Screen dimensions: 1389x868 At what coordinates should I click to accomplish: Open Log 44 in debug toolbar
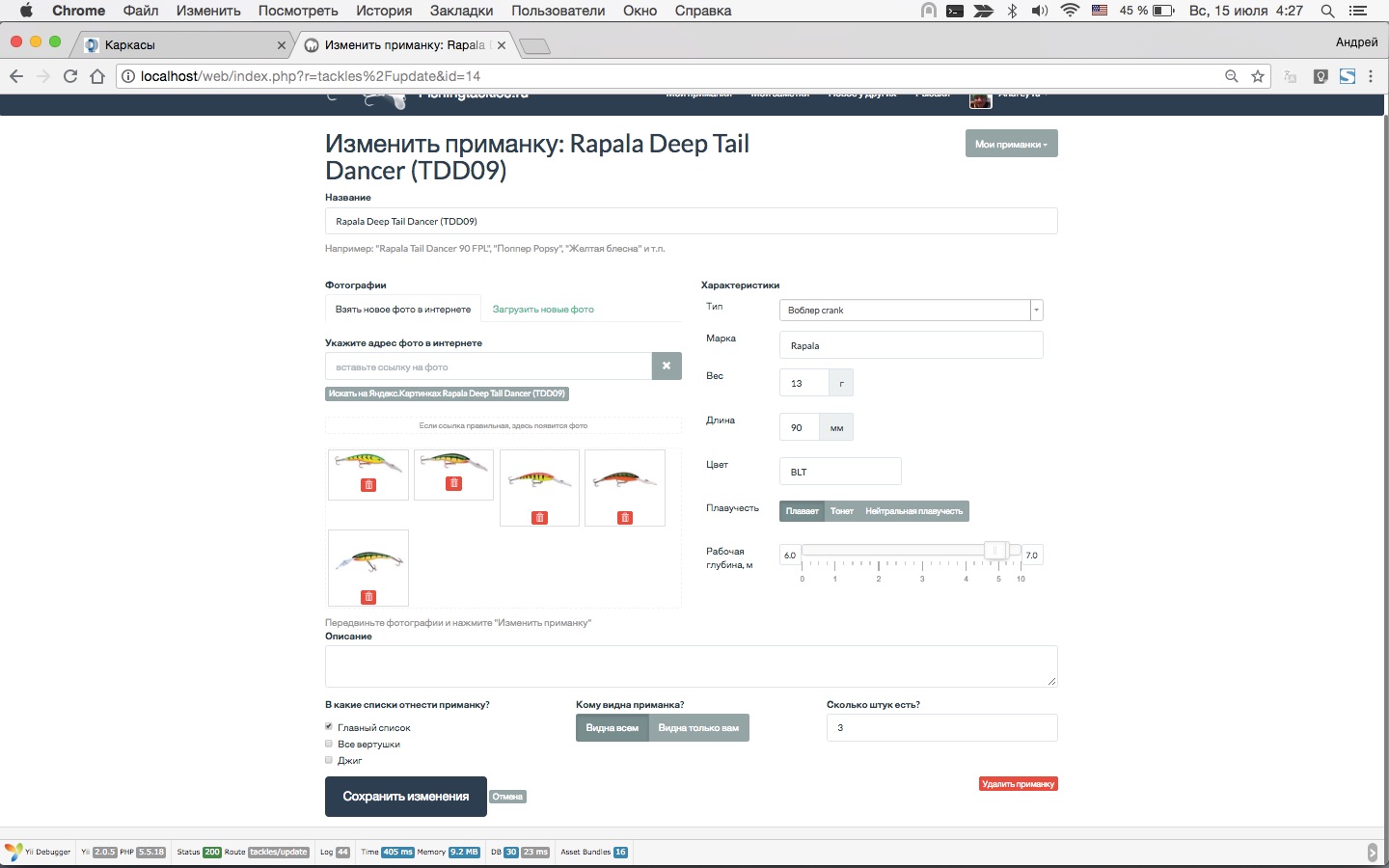(x=335, y=852)
